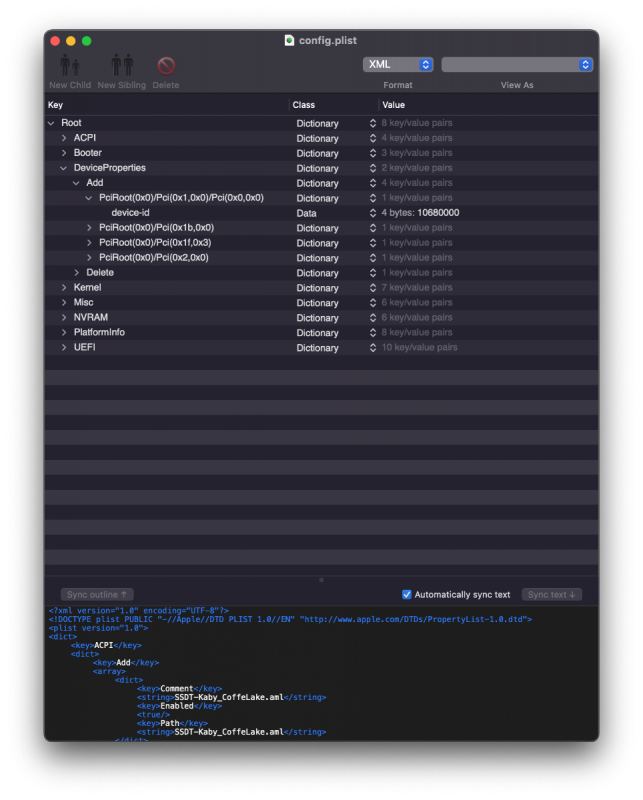
Task: Select the PlatformInfo row
Action: [x=99, y=332]
